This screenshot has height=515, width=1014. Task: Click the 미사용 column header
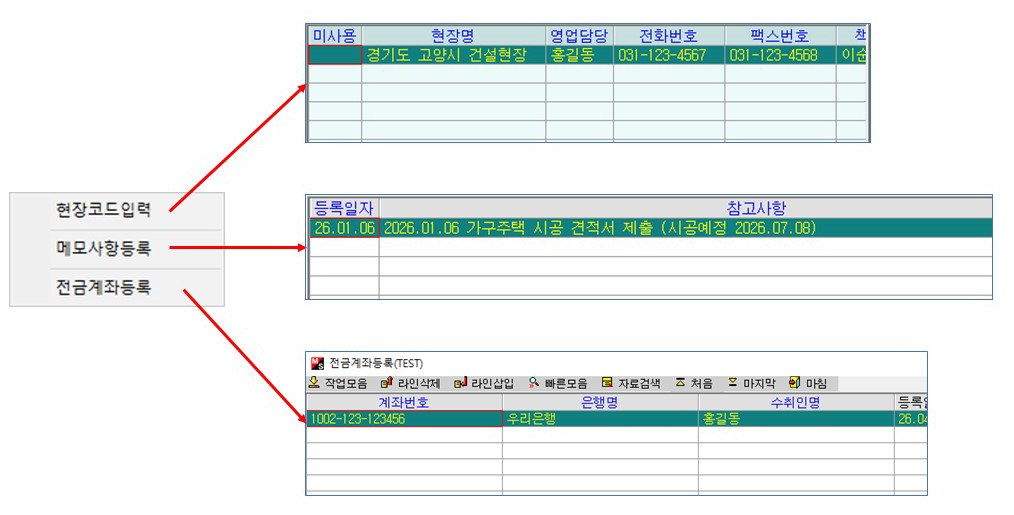[334, 36]
